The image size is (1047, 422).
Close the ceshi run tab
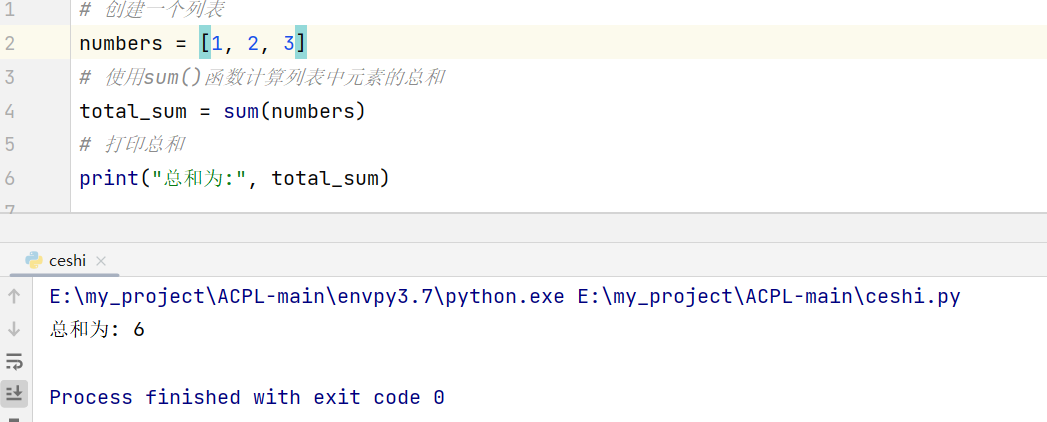pyautogui.click(x=102, y=260)
